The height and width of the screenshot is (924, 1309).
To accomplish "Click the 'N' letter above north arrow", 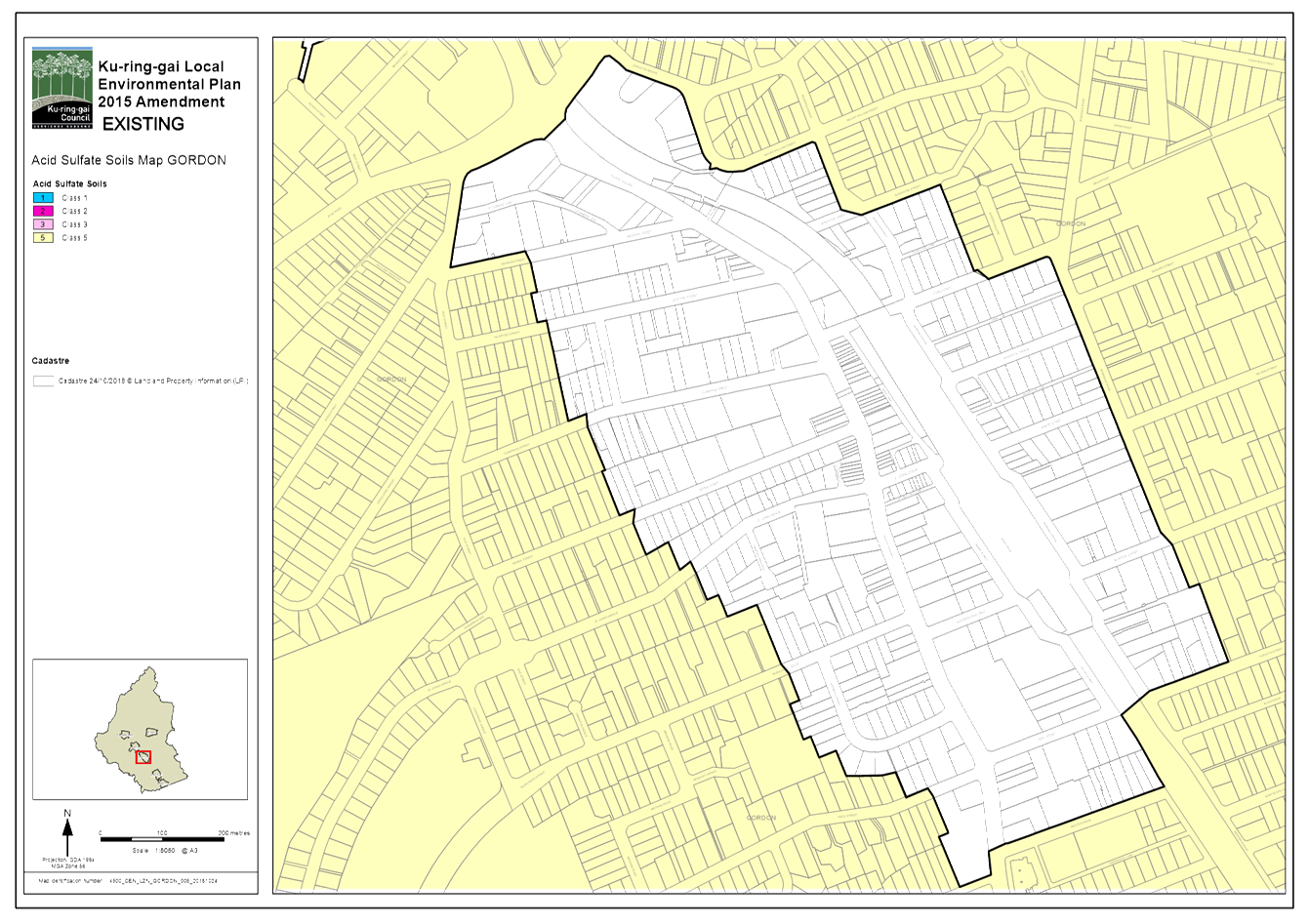I will click(67, 814).
